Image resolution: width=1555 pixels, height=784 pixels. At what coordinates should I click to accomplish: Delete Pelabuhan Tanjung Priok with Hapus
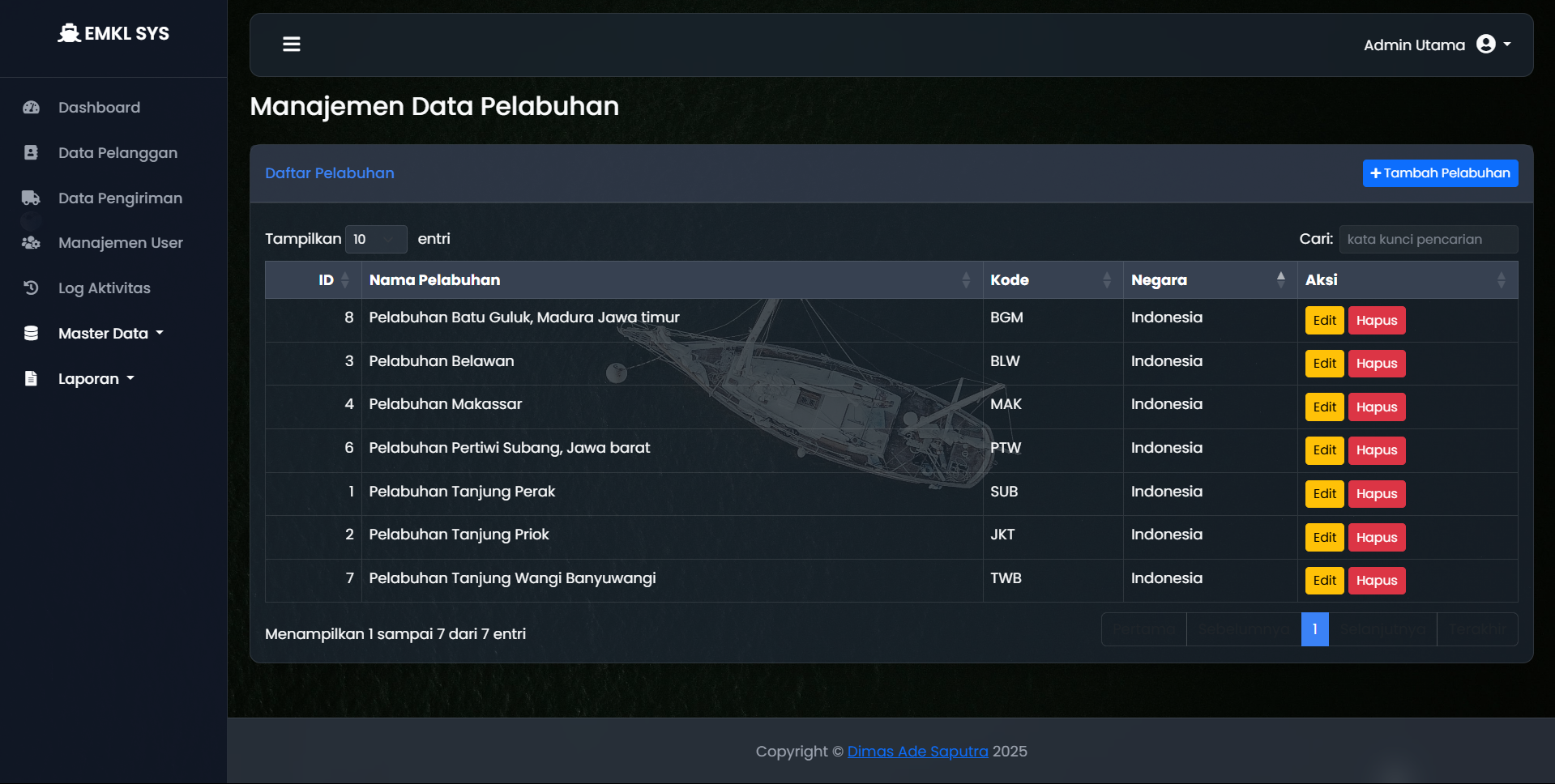[1376, 538]
